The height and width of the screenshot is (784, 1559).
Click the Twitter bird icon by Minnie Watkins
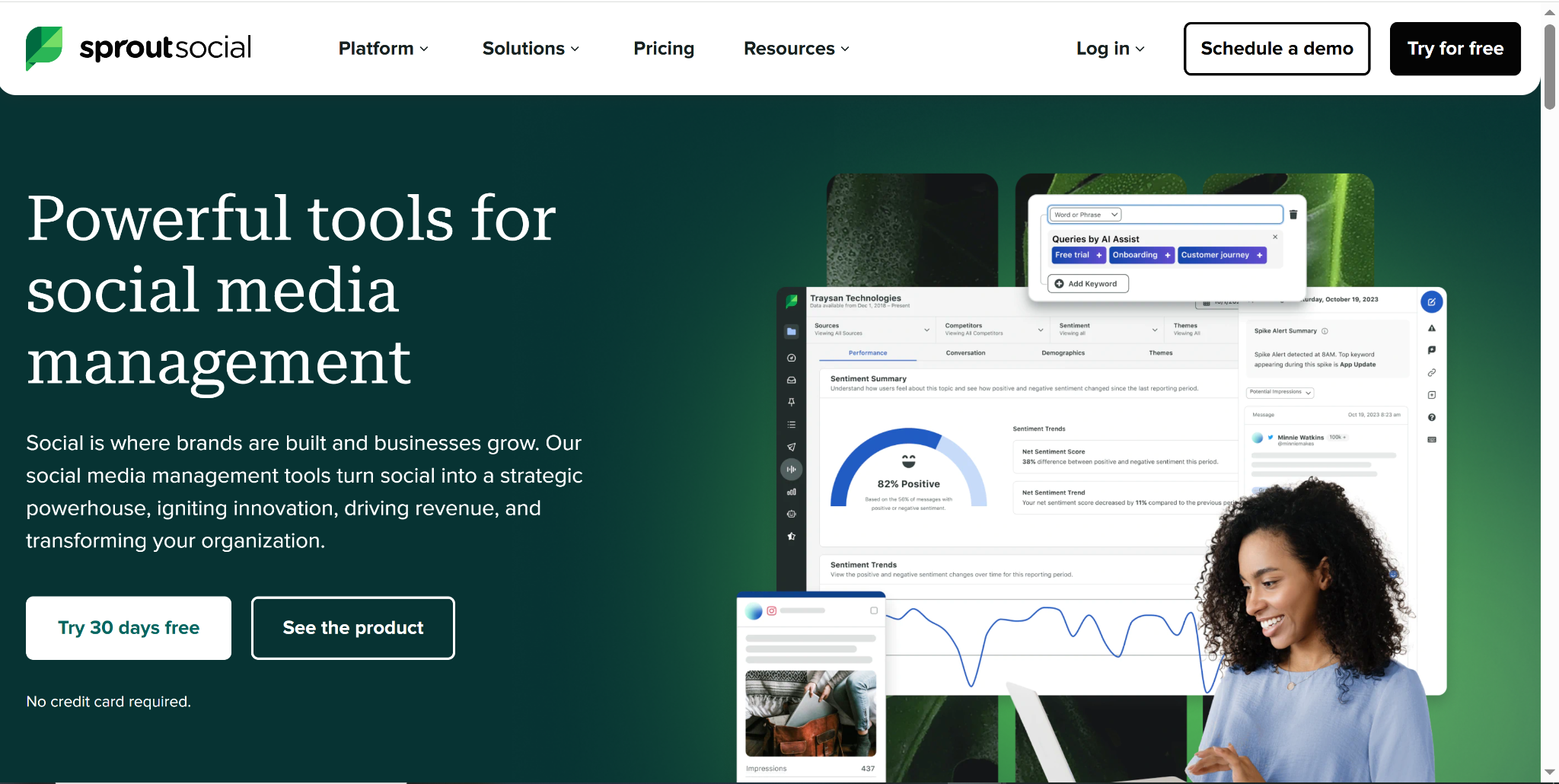(1270, 438)
